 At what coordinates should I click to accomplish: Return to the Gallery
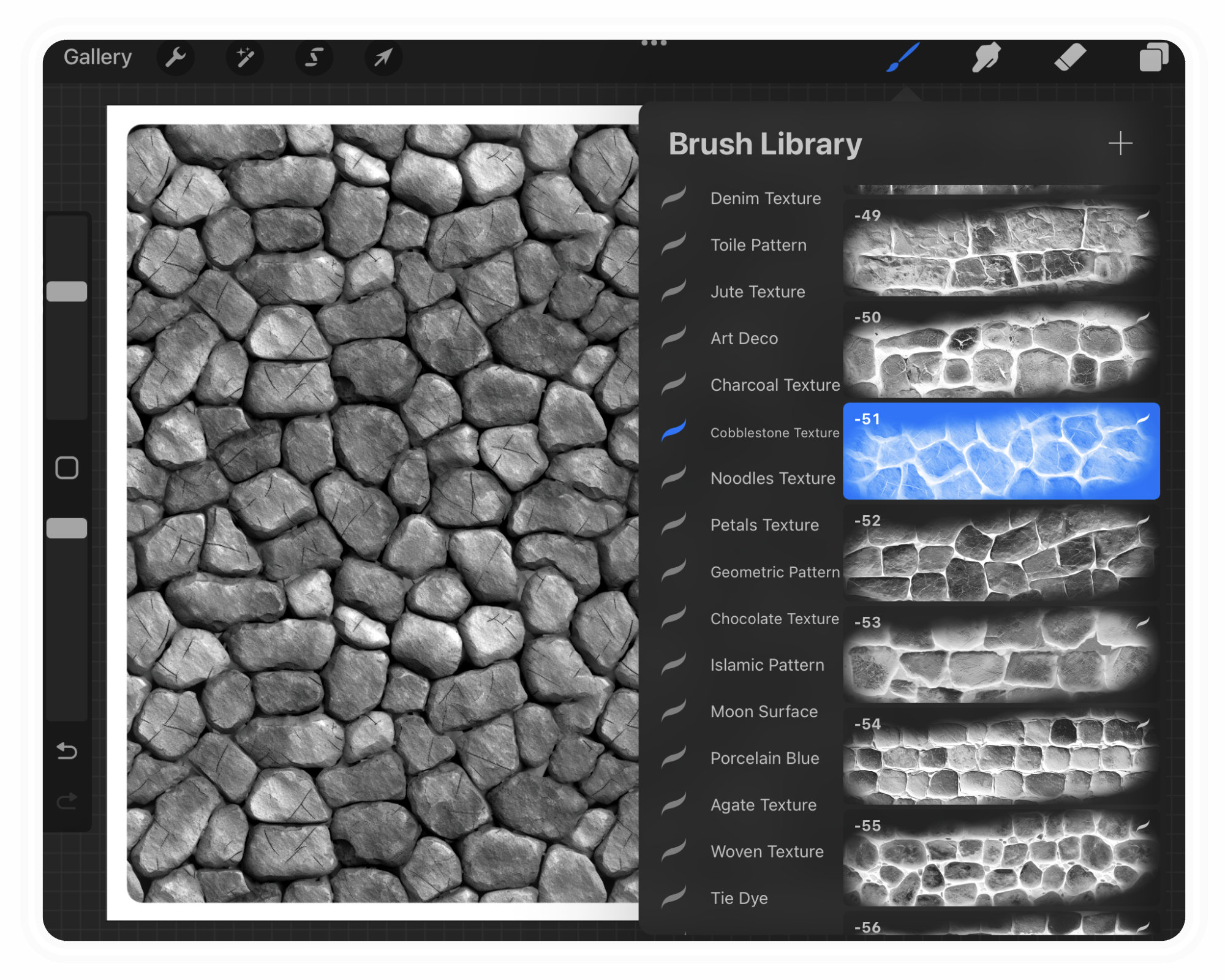click(x=98, y=56)
